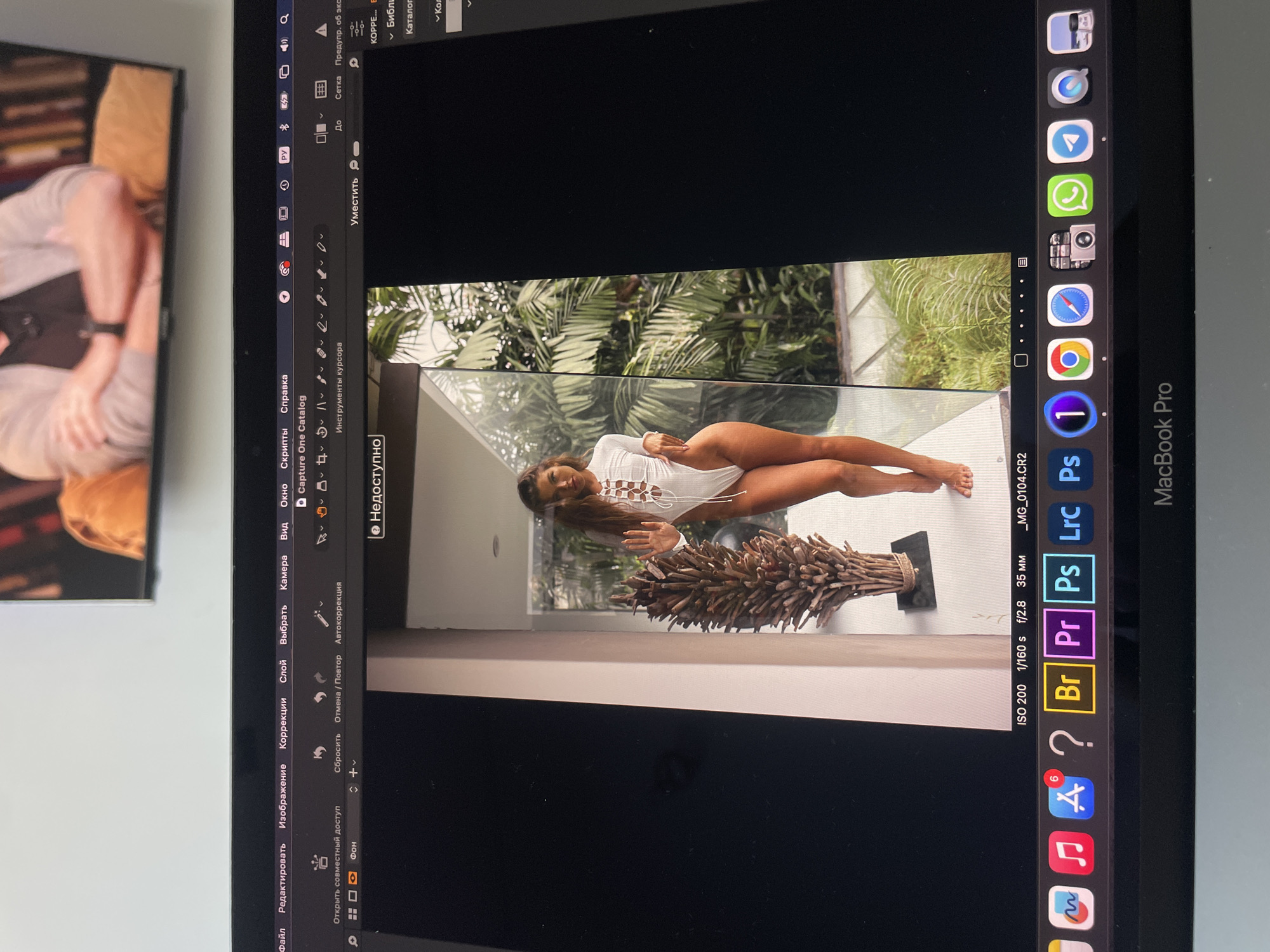Screen dimensions: 1270x952
Task: Open the outlined Photoshop icon beside Premiere
Action: (x=1071, y=578)
